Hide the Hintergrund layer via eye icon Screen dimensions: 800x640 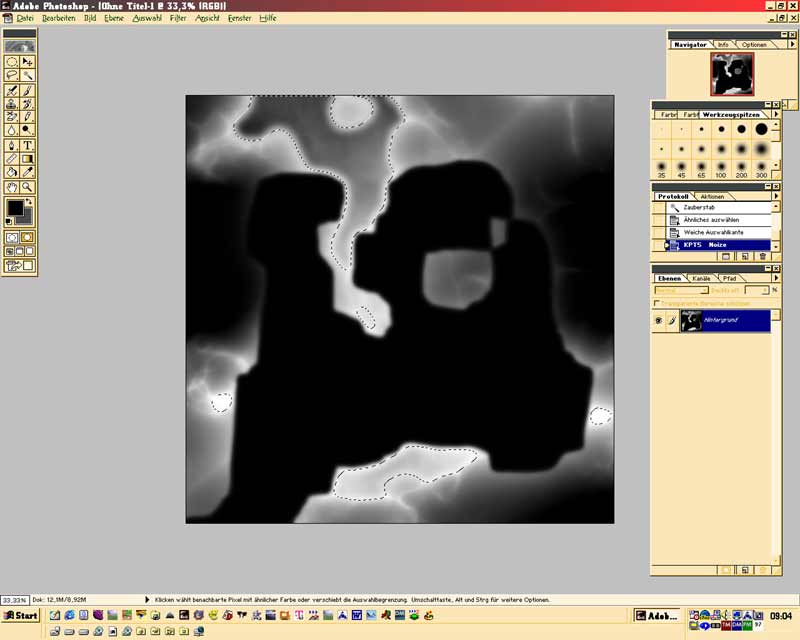pos(658,321)
